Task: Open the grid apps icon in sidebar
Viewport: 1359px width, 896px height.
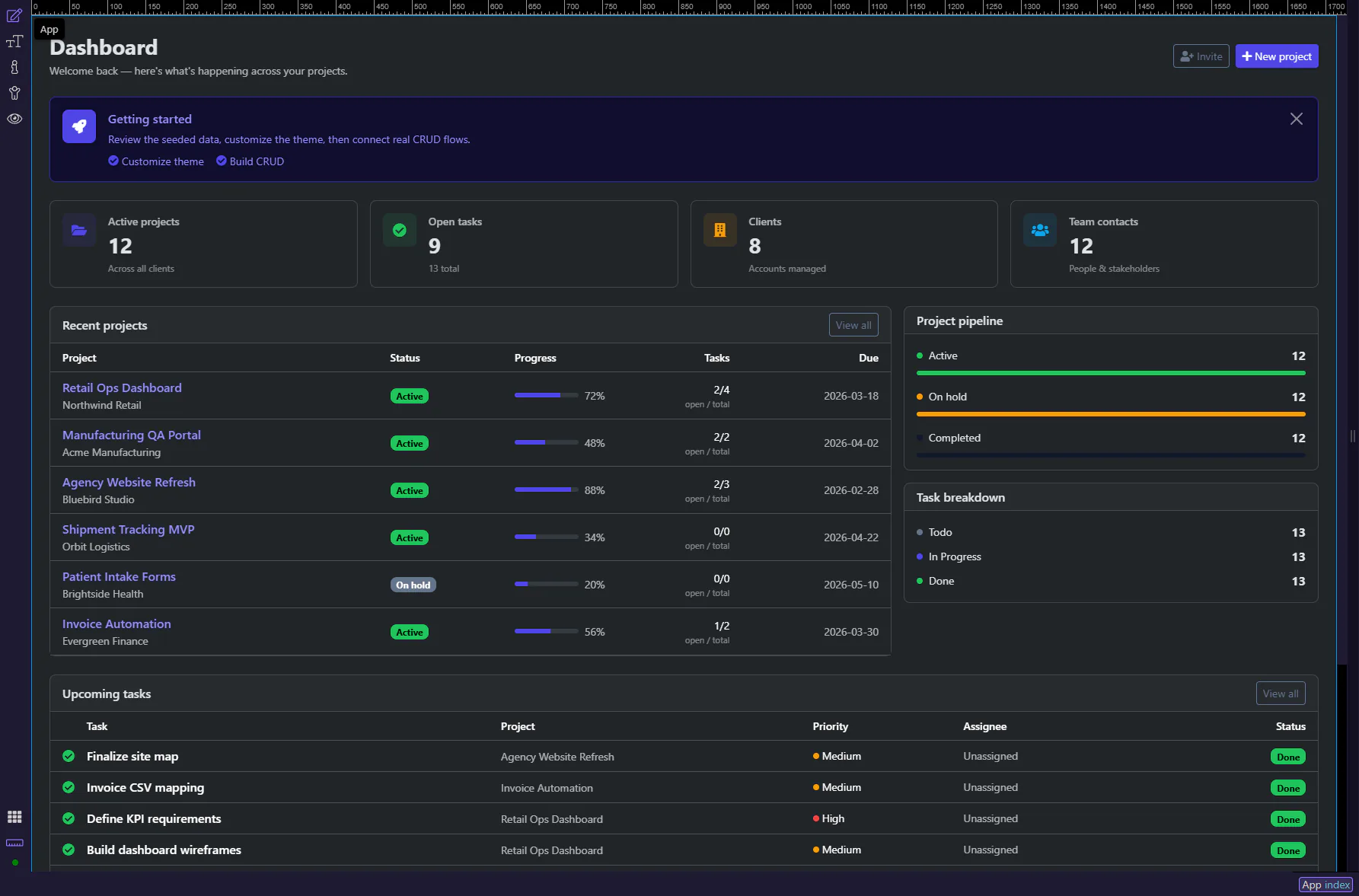Action: coord(14,817)
